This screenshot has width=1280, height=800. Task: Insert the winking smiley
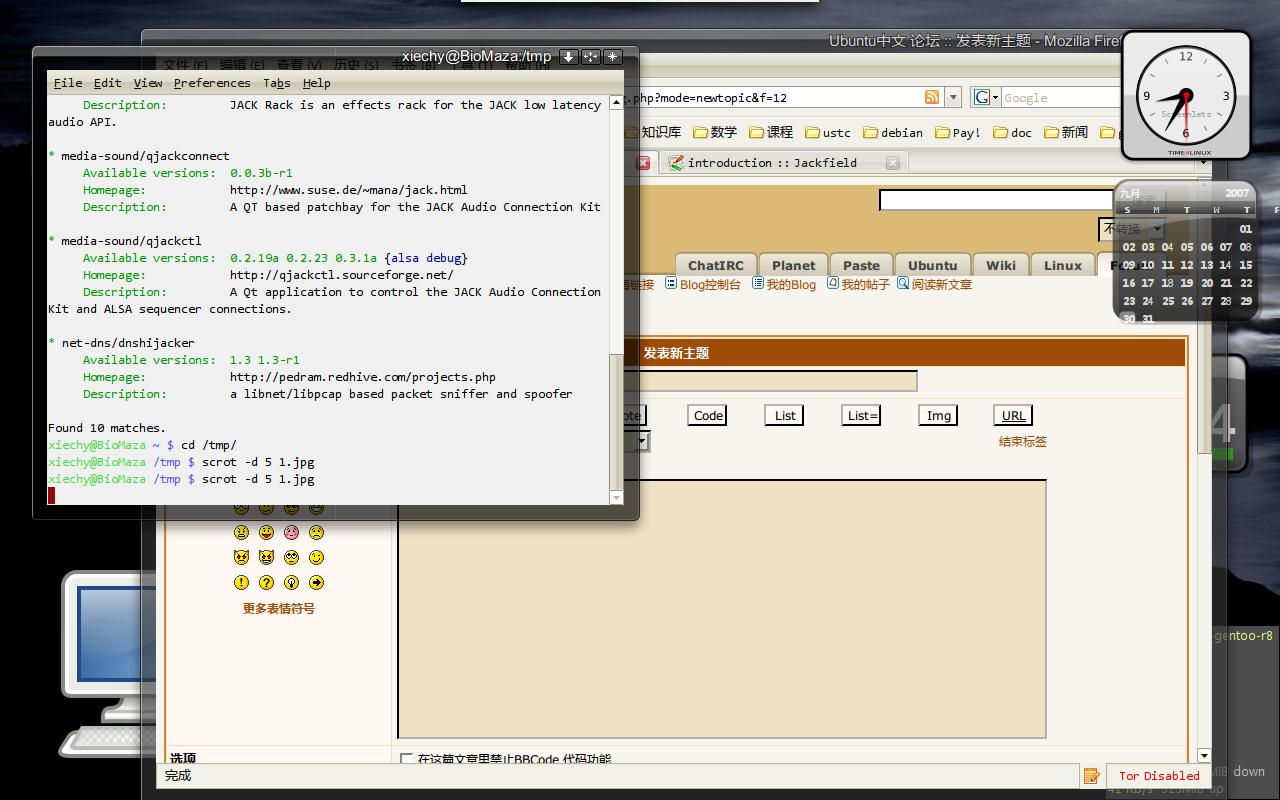(x=316, y=558)
